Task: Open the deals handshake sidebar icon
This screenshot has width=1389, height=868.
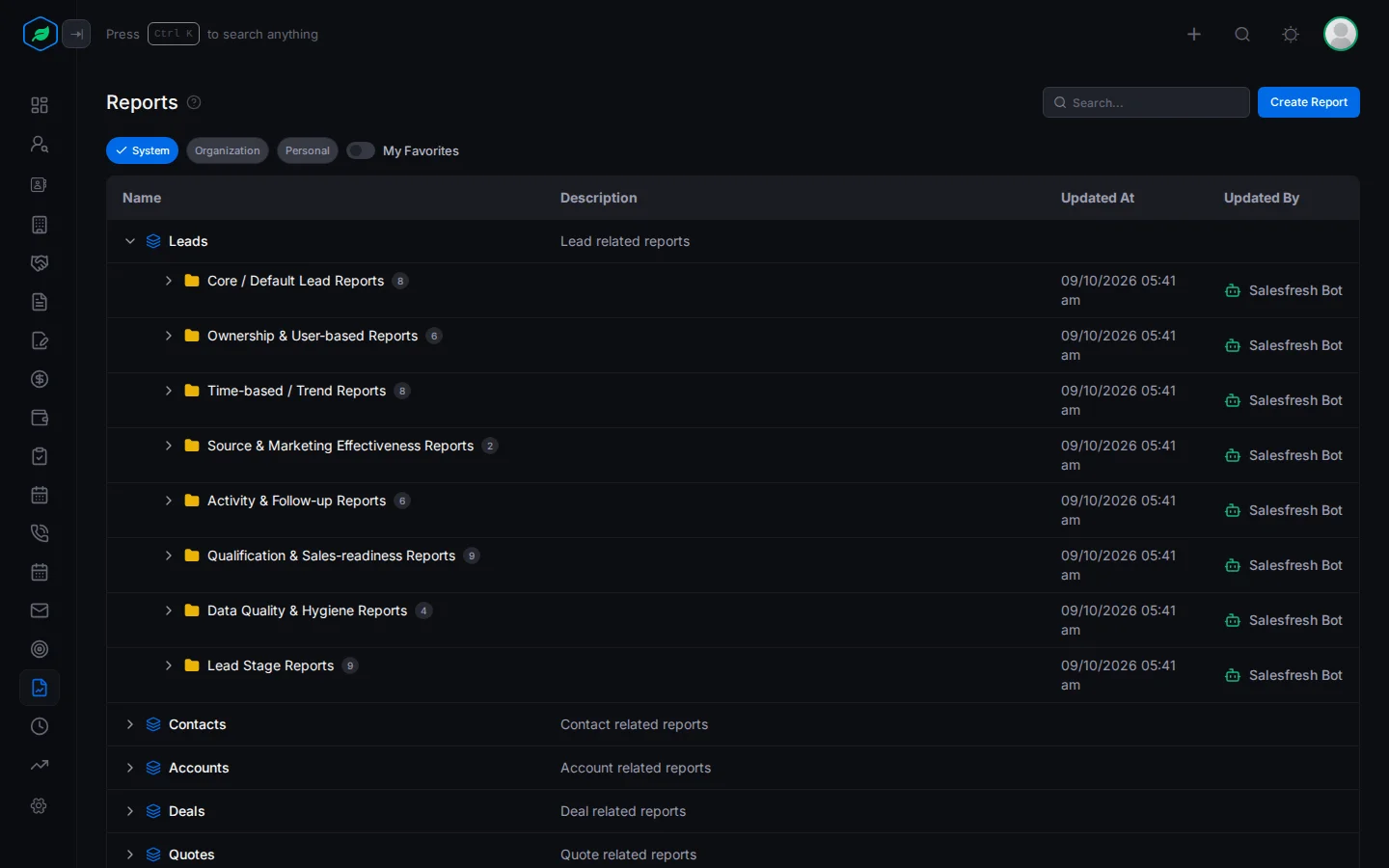Action: pyautogui.click(x=40, y=263)
